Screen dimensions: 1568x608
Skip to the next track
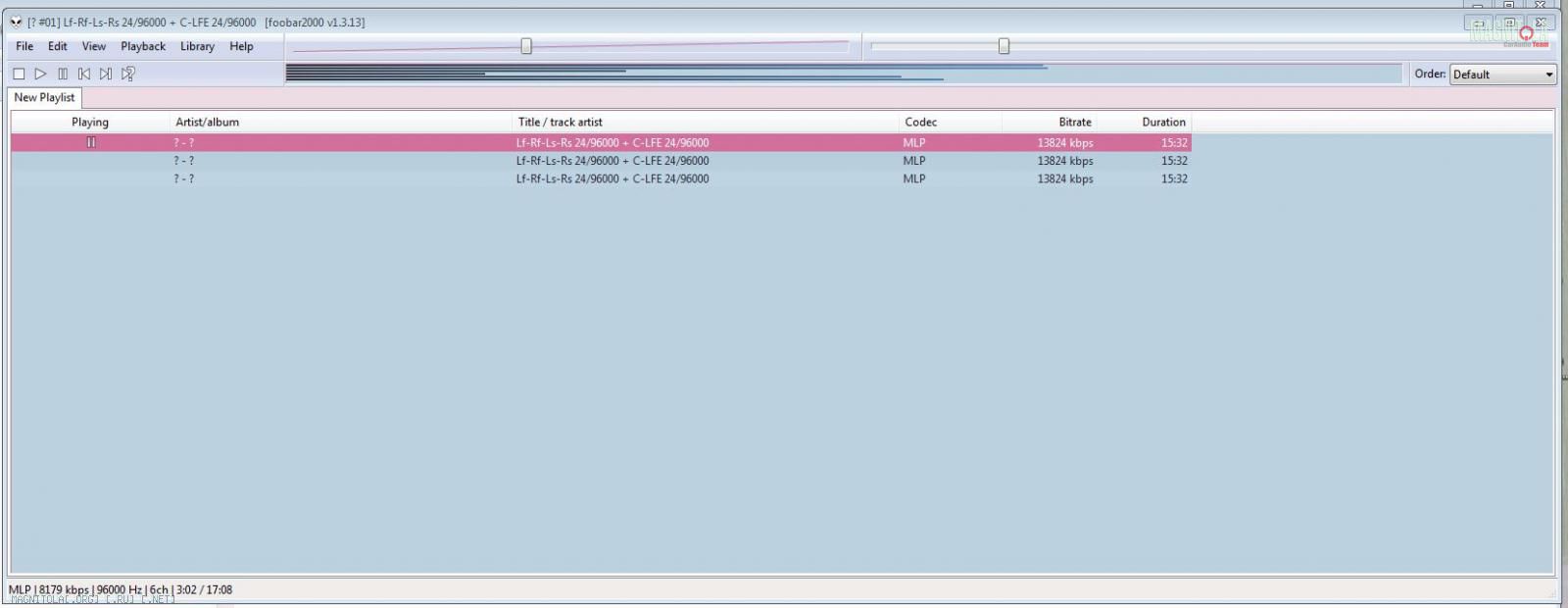click(106, 74)
